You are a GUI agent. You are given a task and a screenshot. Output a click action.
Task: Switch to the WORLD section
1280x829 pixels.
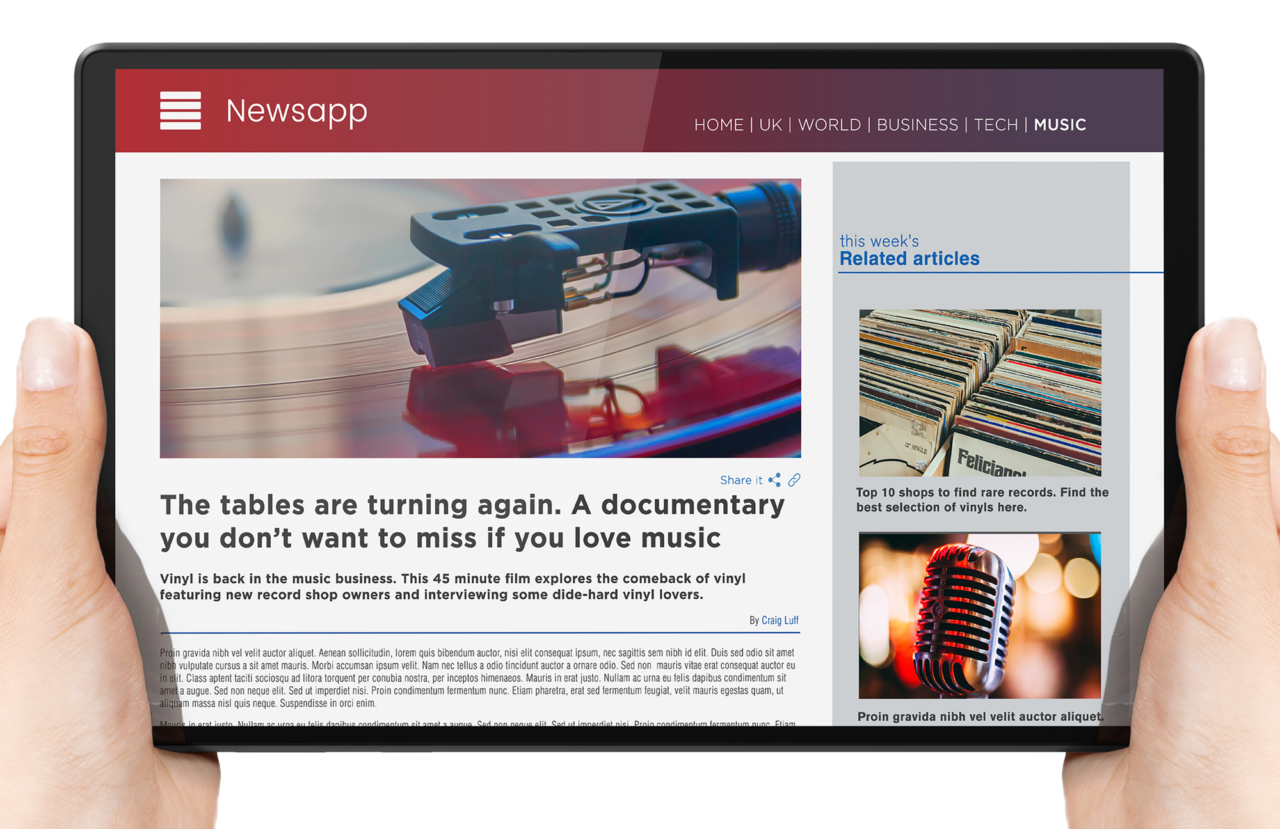[x=829, y=125]
